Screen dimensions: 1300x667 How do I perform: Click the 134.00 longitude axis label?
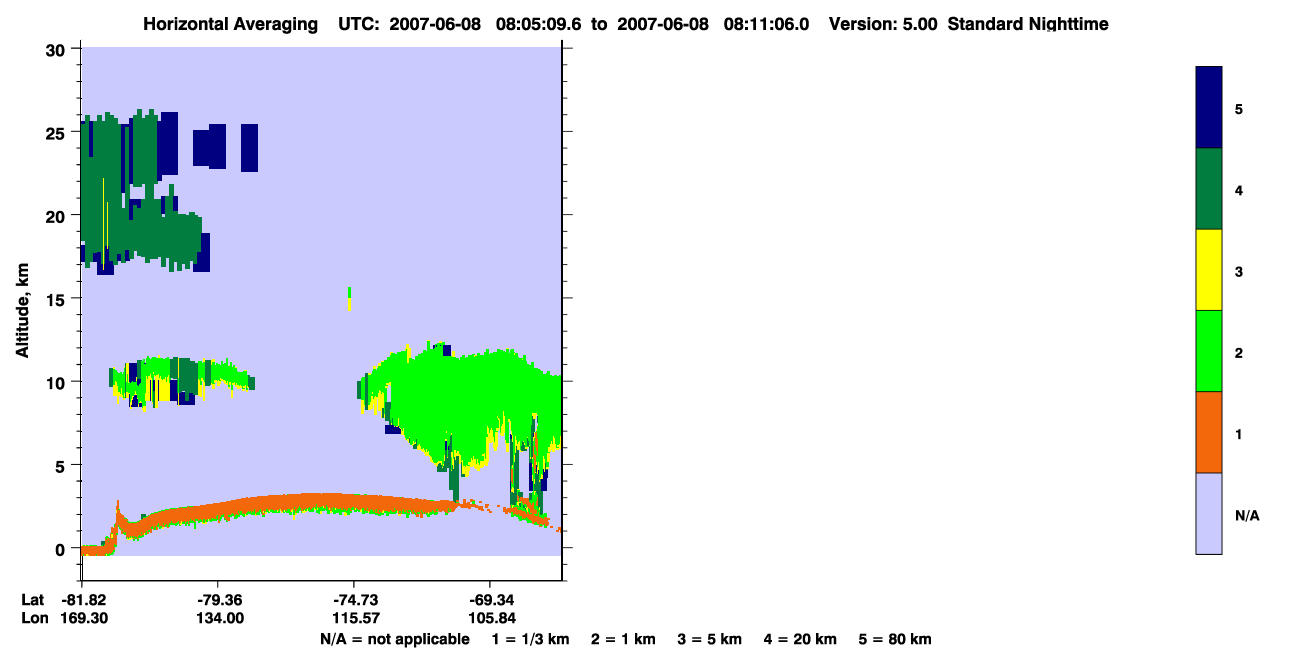[x=220, y=618]
